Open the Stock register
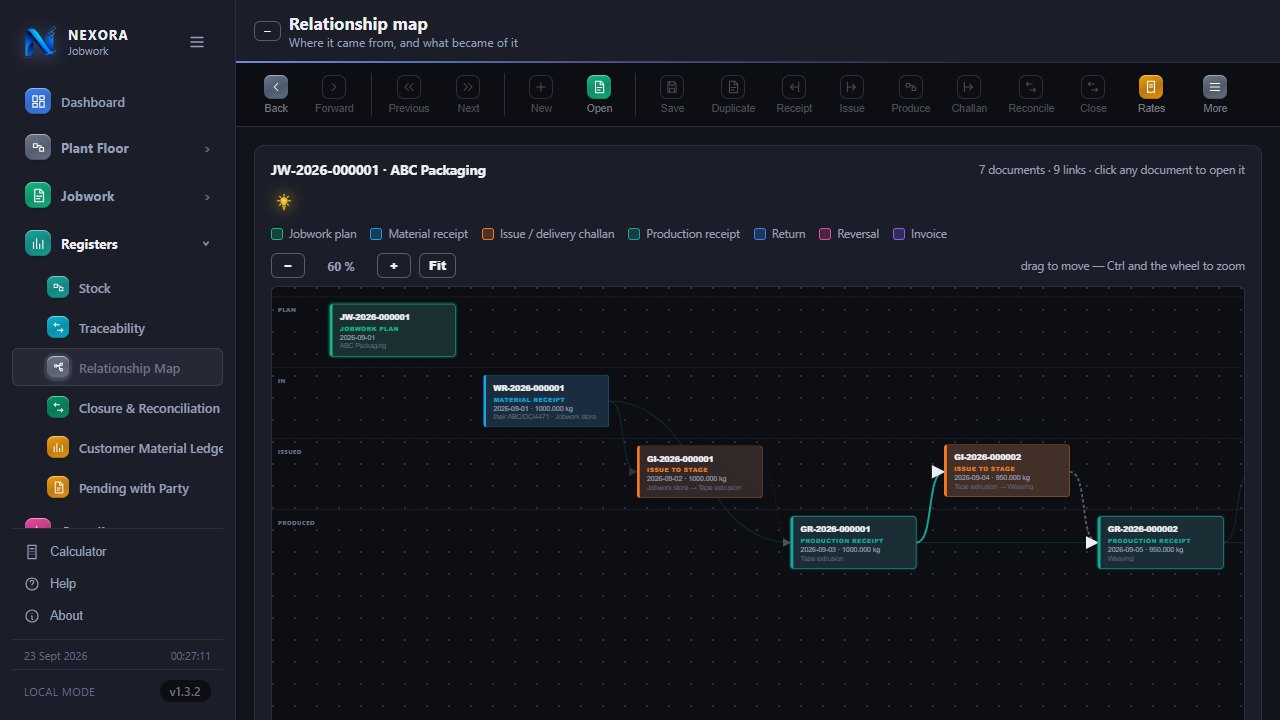This screenshot has width=1280, height=720. pyautogui.click(x=117, y=288)
